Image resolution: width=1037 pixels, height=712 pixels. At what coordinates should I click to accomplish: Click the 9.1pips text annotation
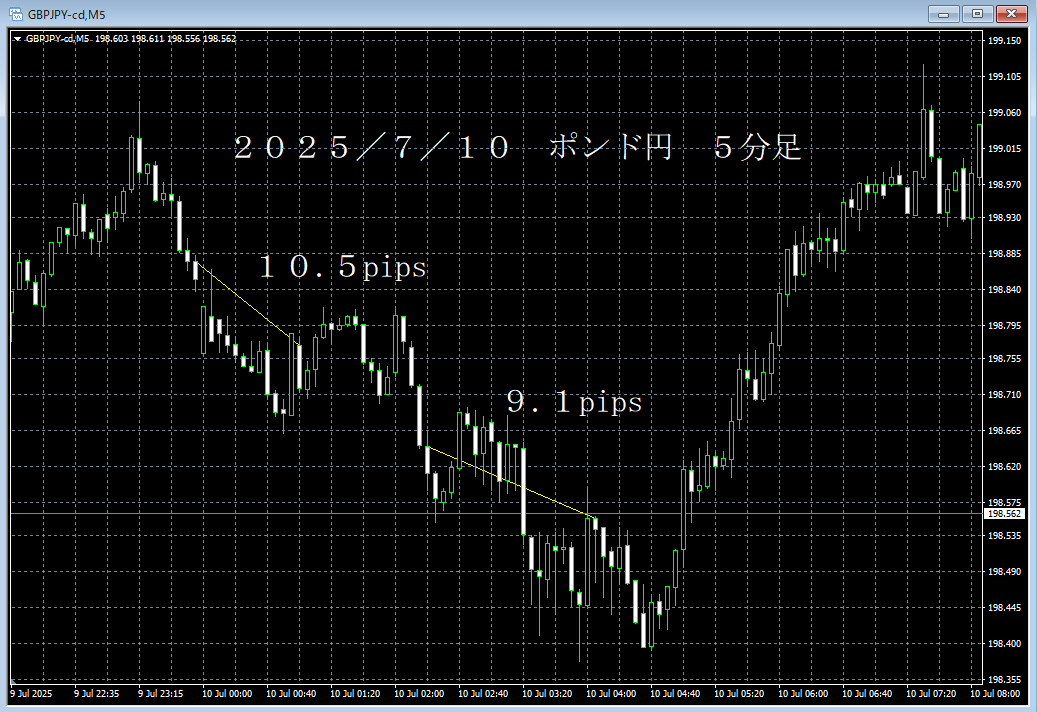pos(575,402)
